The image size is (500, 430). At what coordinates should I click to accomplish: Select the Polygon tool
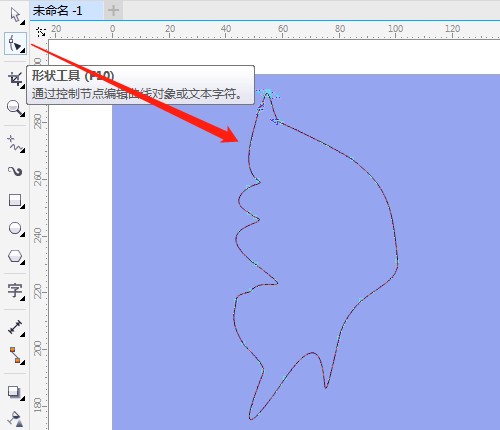pos(15,257)
